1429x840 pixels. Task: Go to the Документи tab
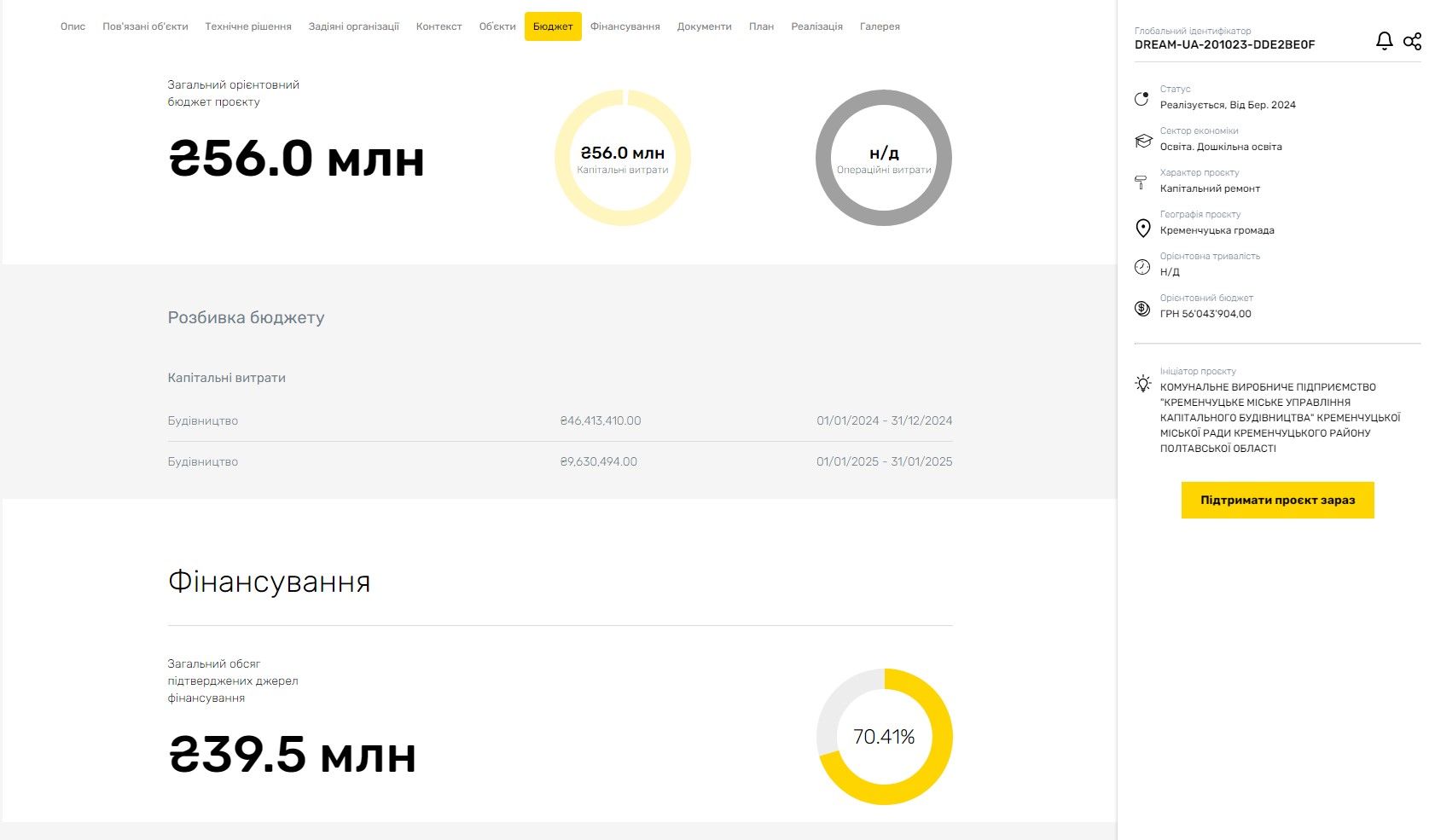click(704, 26)
